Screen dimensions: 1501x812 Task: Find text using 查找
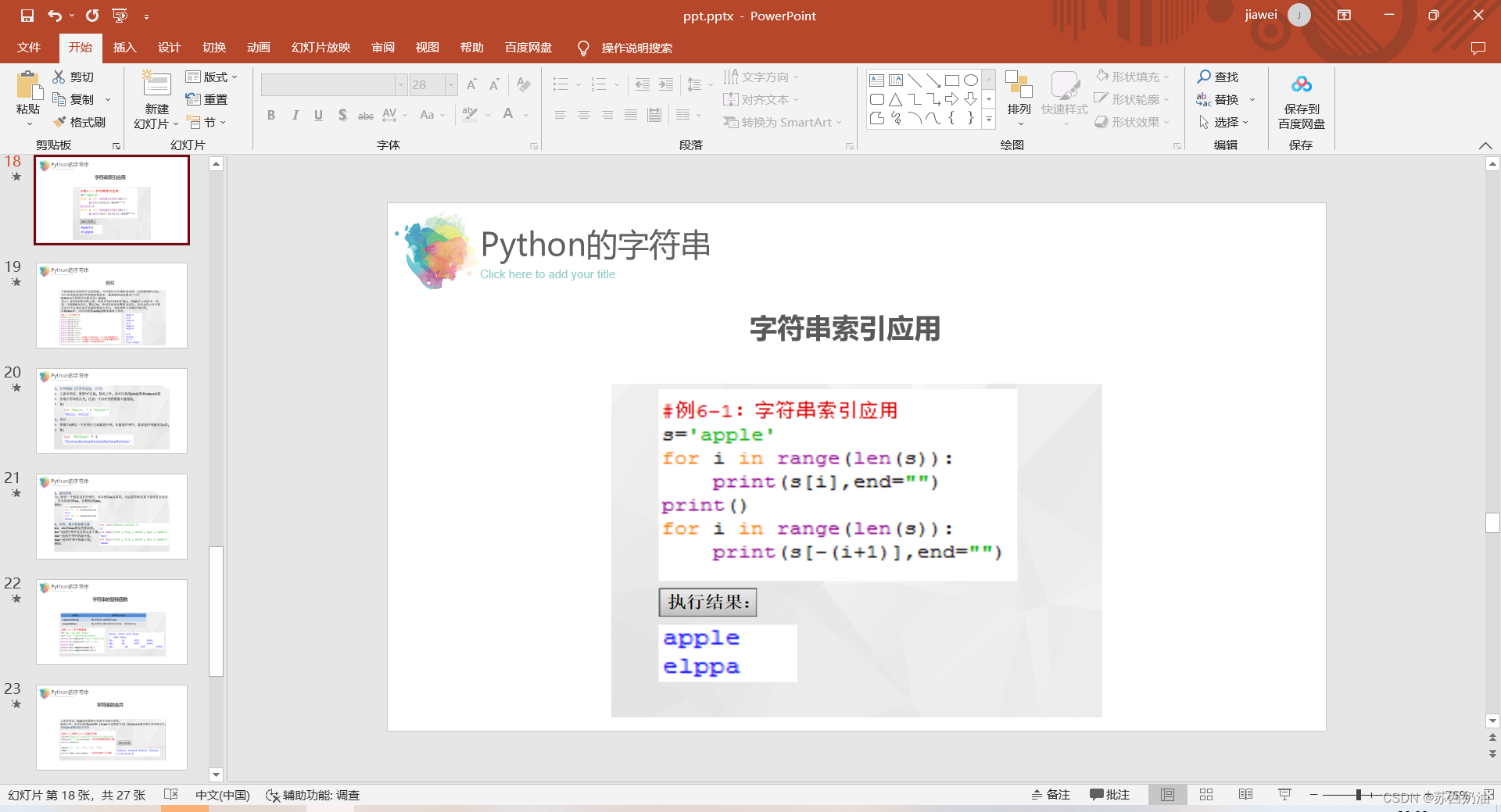(1218, 77)
